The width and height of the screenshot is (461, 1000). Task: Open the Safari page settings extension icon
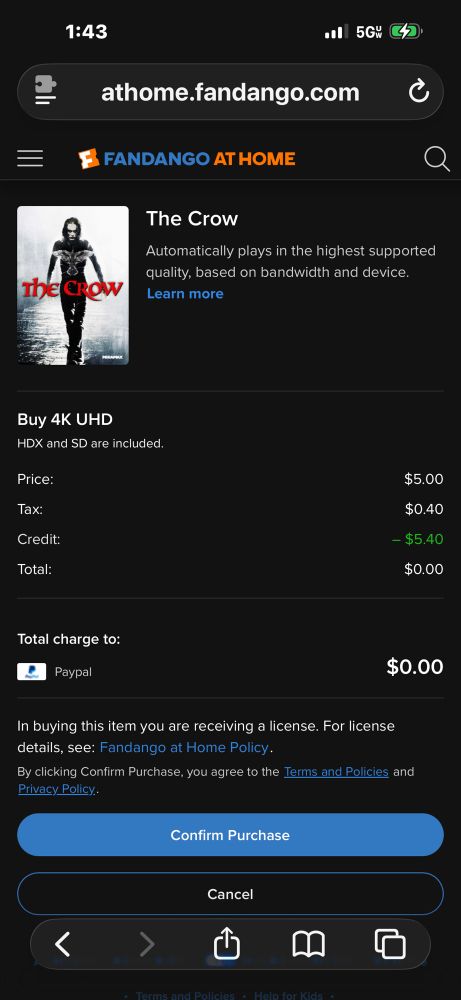pyautogui.click(x=45, y=92)
